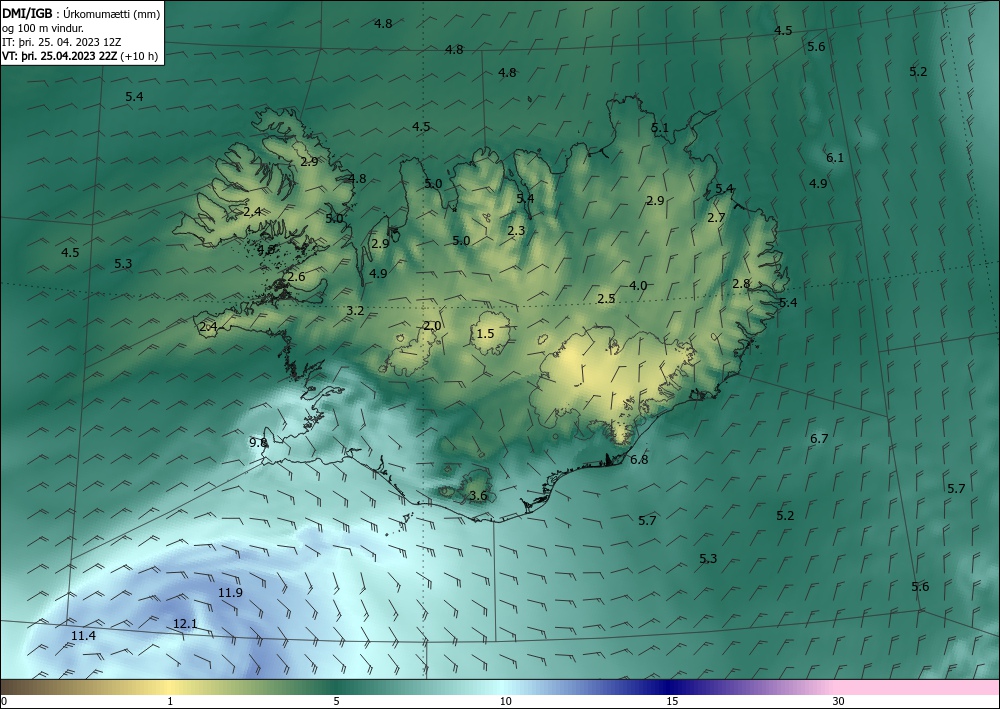
Task: Click the 2.5 value next to 4.0
Action: point(607,298)
